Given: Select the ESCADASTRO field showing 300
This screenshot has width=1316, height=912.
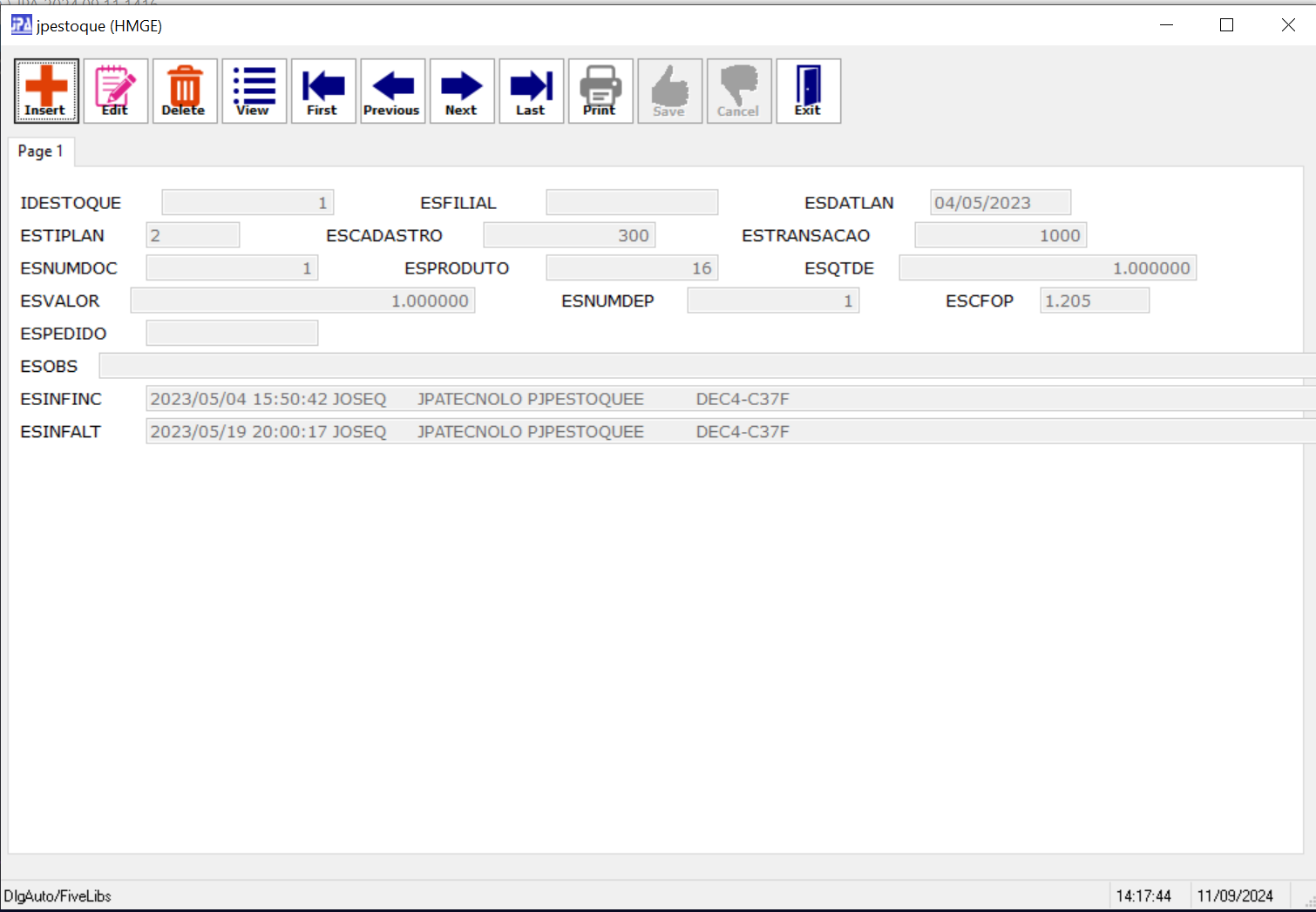Looking at the screenshot, I should [568, 236].
